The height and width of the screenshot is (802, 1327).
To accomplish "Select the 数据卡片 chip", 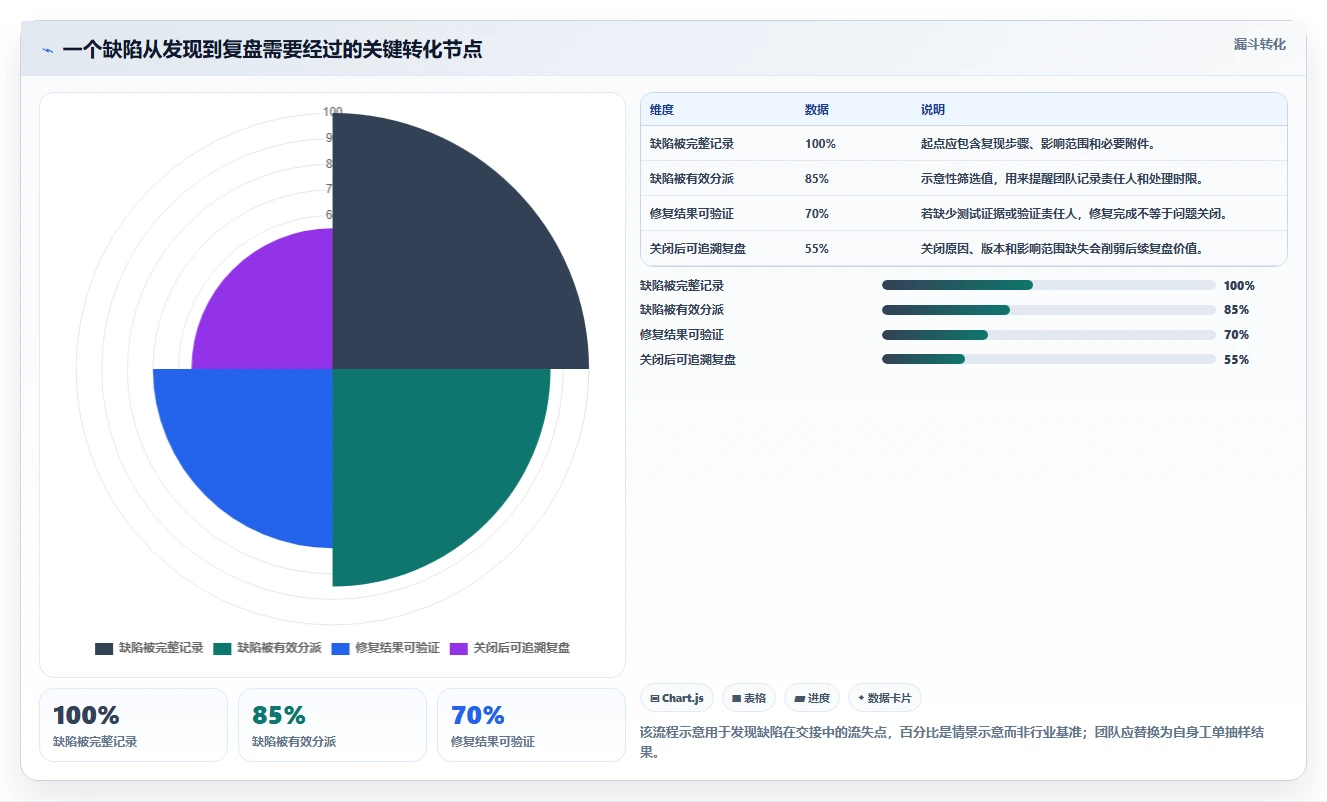I will pos(885,698).
